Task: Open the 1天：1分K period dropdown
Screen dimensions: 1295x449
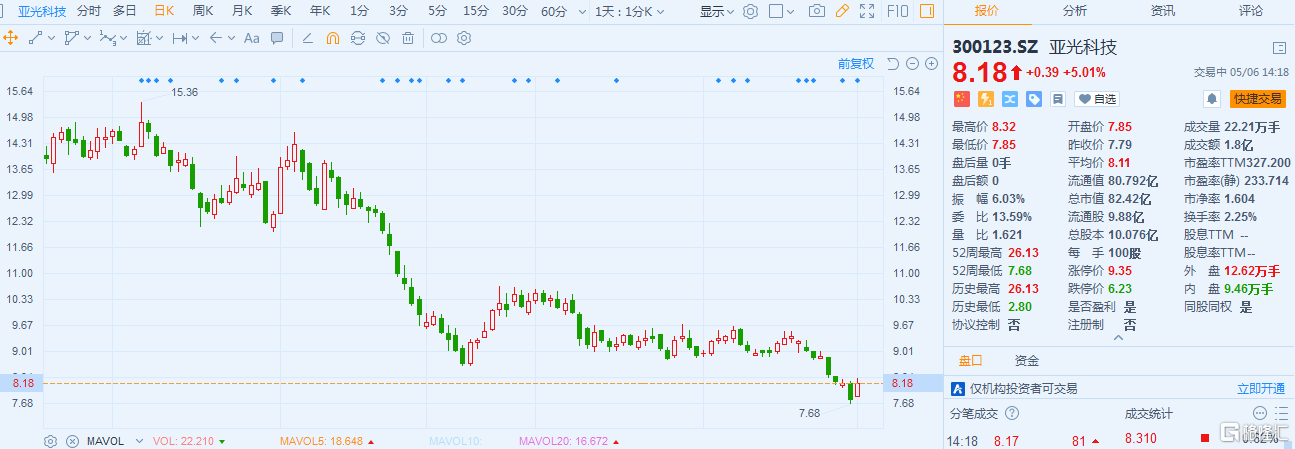Action: (x=630, y=11)
